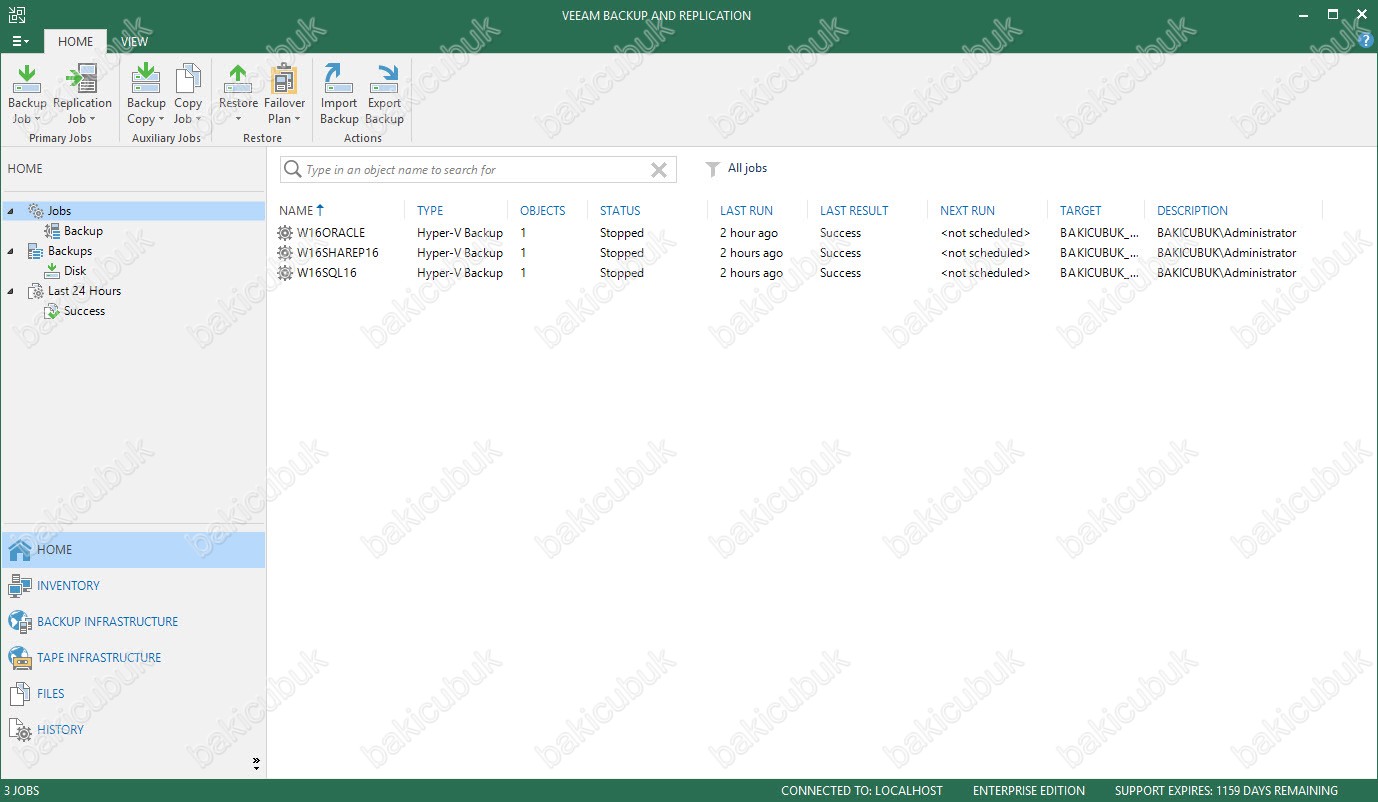Click the Export Backup icon

click(x=384, y=94)
